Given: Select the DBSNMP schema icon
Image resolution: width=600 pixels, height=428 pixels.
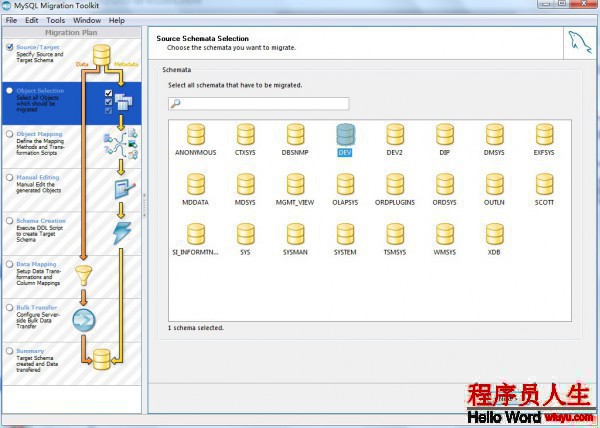Looking at the screenshot, I should 295,135.
